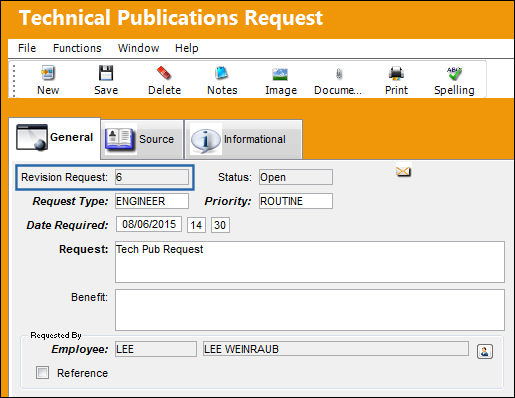Open the File menu
This screenshot has height=398, width=515.
coord(27,48)
